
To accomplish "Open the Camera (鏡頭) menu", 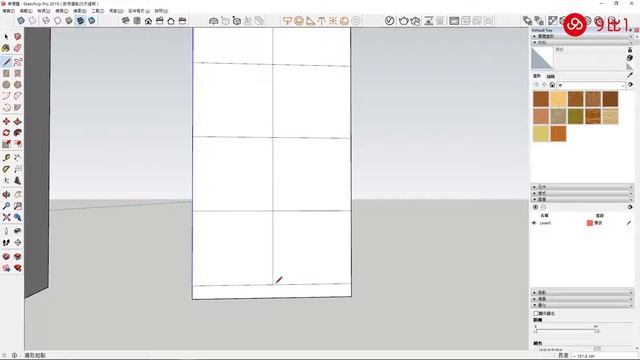I will tap(62, 11).
